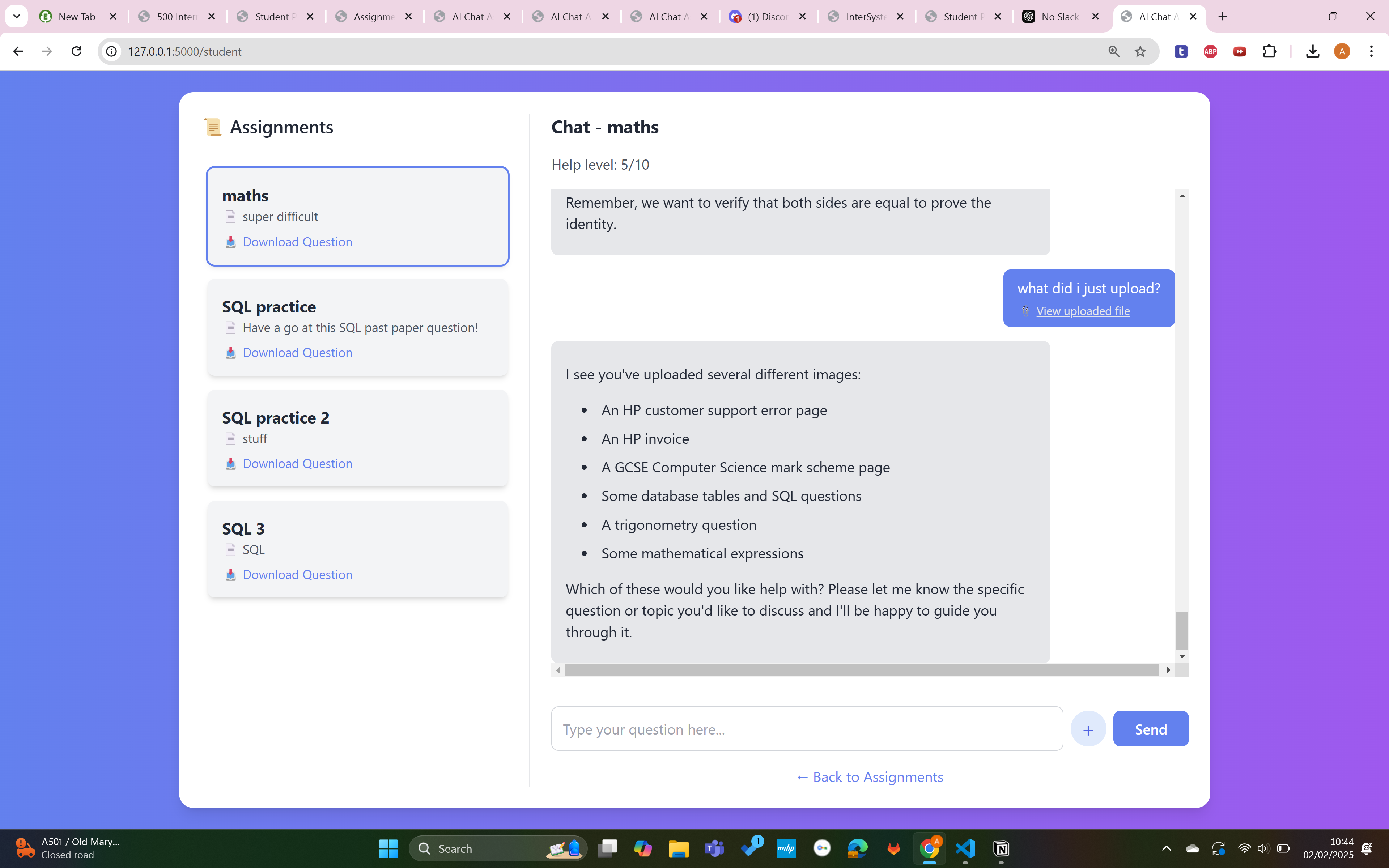Show hidden system tray icons chevron
This screenshot has width=1389, height=868.
1166,848
